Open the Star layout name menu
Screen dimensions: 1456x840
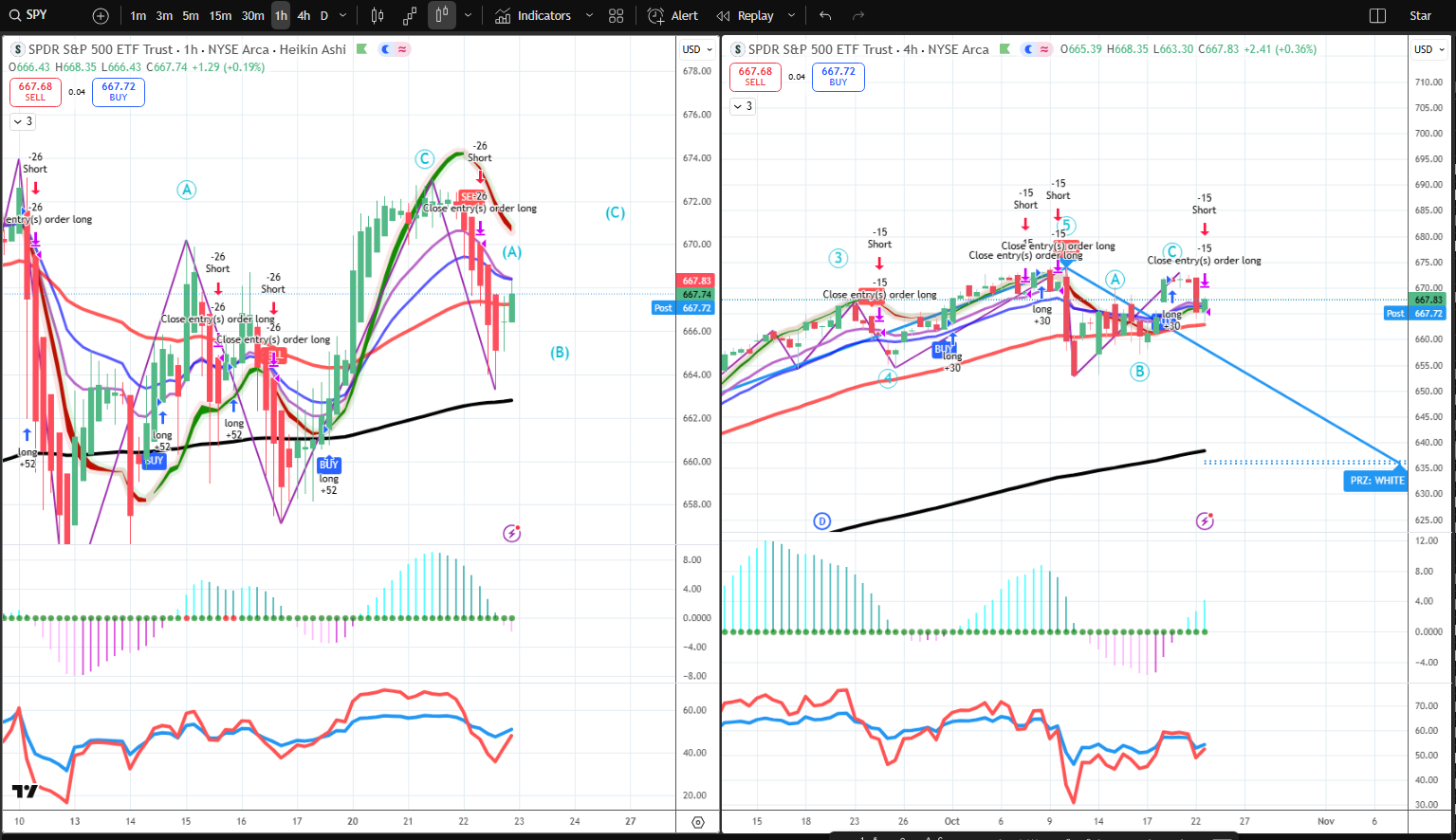(x=1420, y=16)
